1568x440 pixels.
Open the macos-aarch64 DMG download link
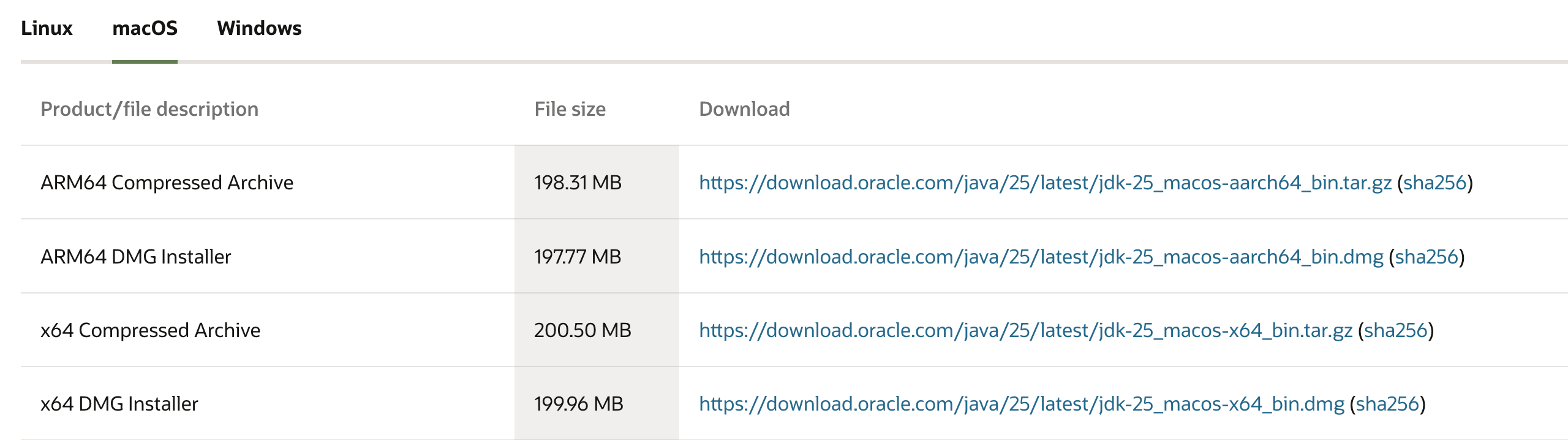click(1041, 257)
